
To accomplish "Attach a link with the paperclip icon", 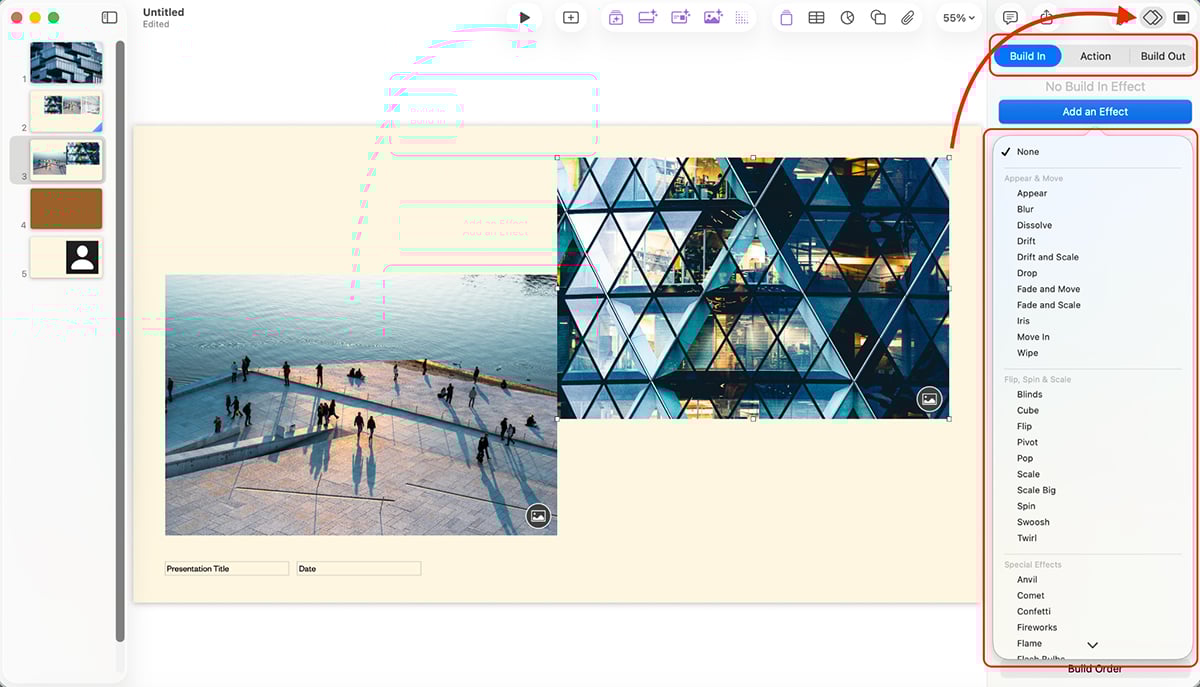I will pos(907,17).
